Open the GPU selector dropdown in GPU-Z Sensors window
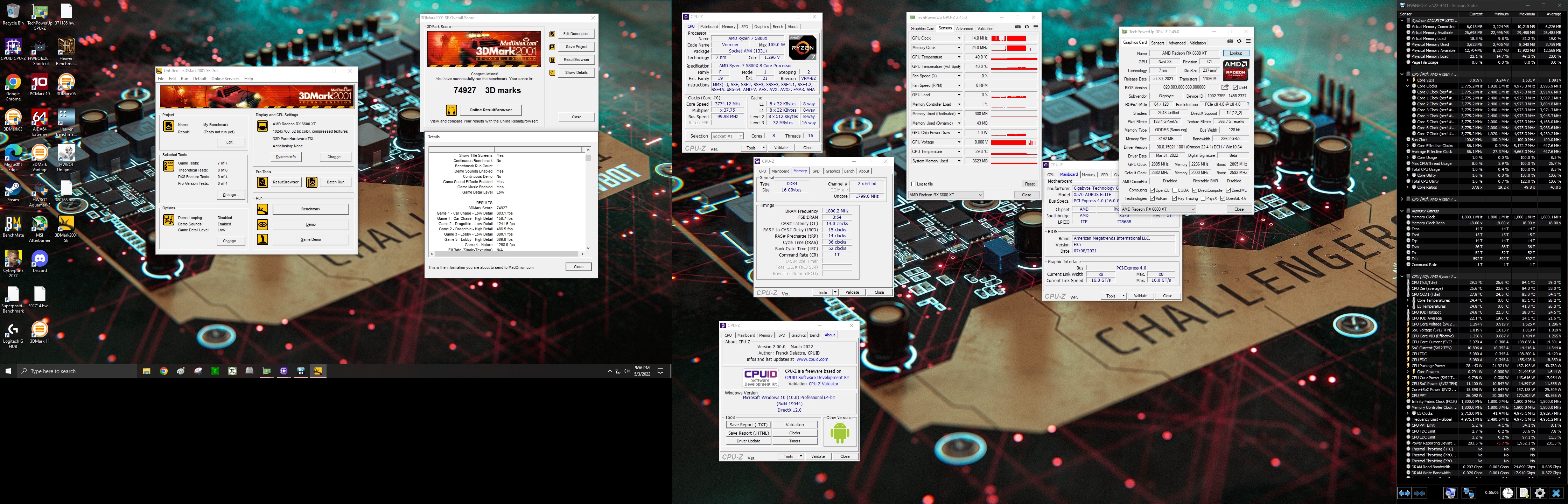 tap(945, 195)
